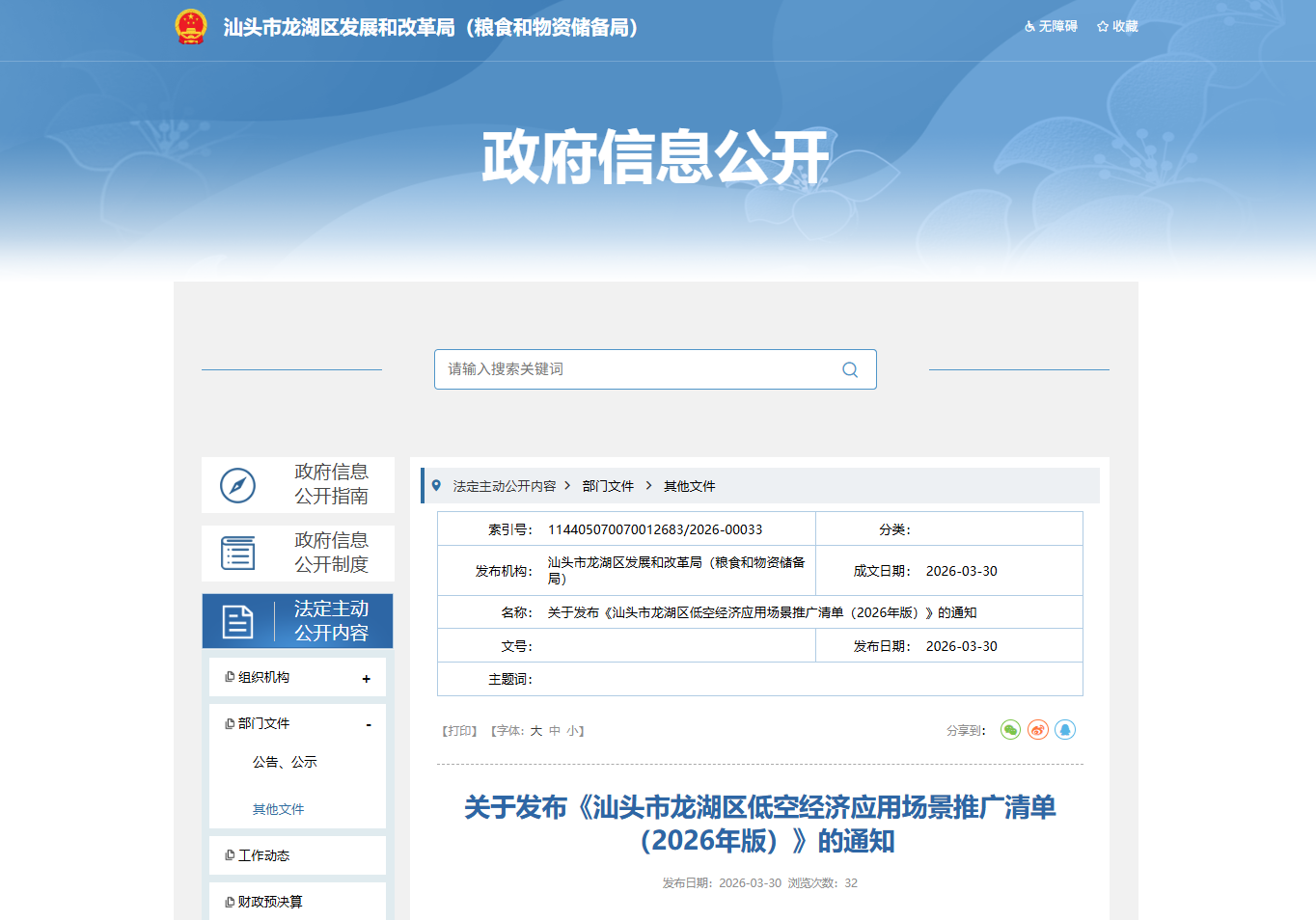Collapse the 部门文件 section
The image size is (1316, 920).
tap(368, 724)
